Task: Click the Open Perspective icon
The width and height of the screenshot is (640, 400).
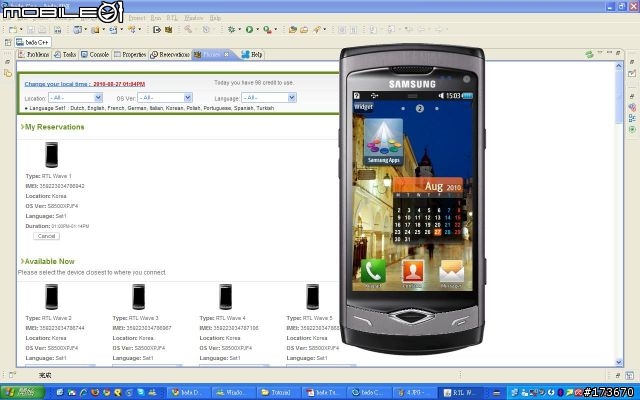Action: [x=8, y=42]
